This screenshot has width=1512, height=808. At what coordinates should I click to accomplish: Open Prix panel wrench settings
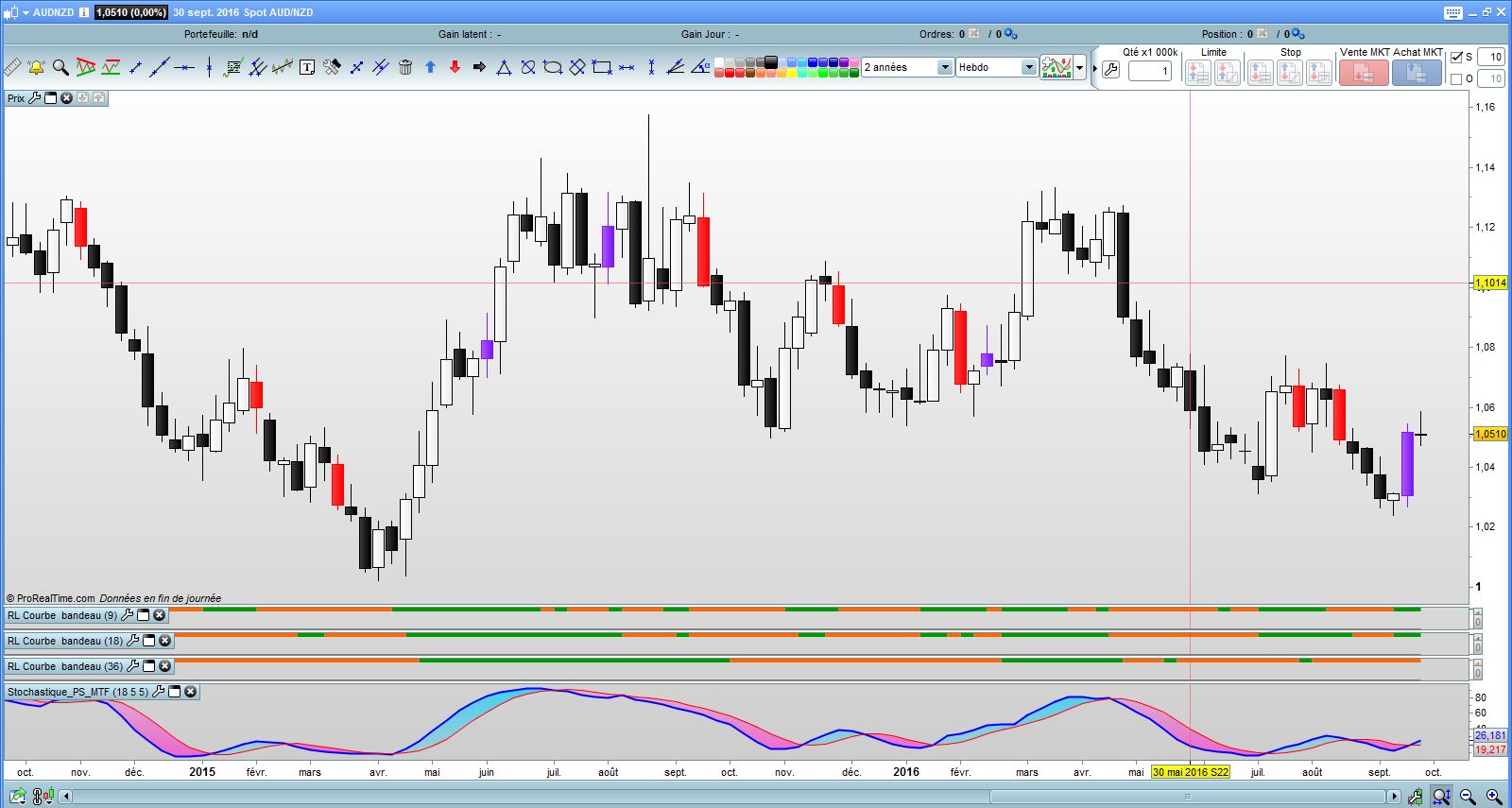click(35, 98)
